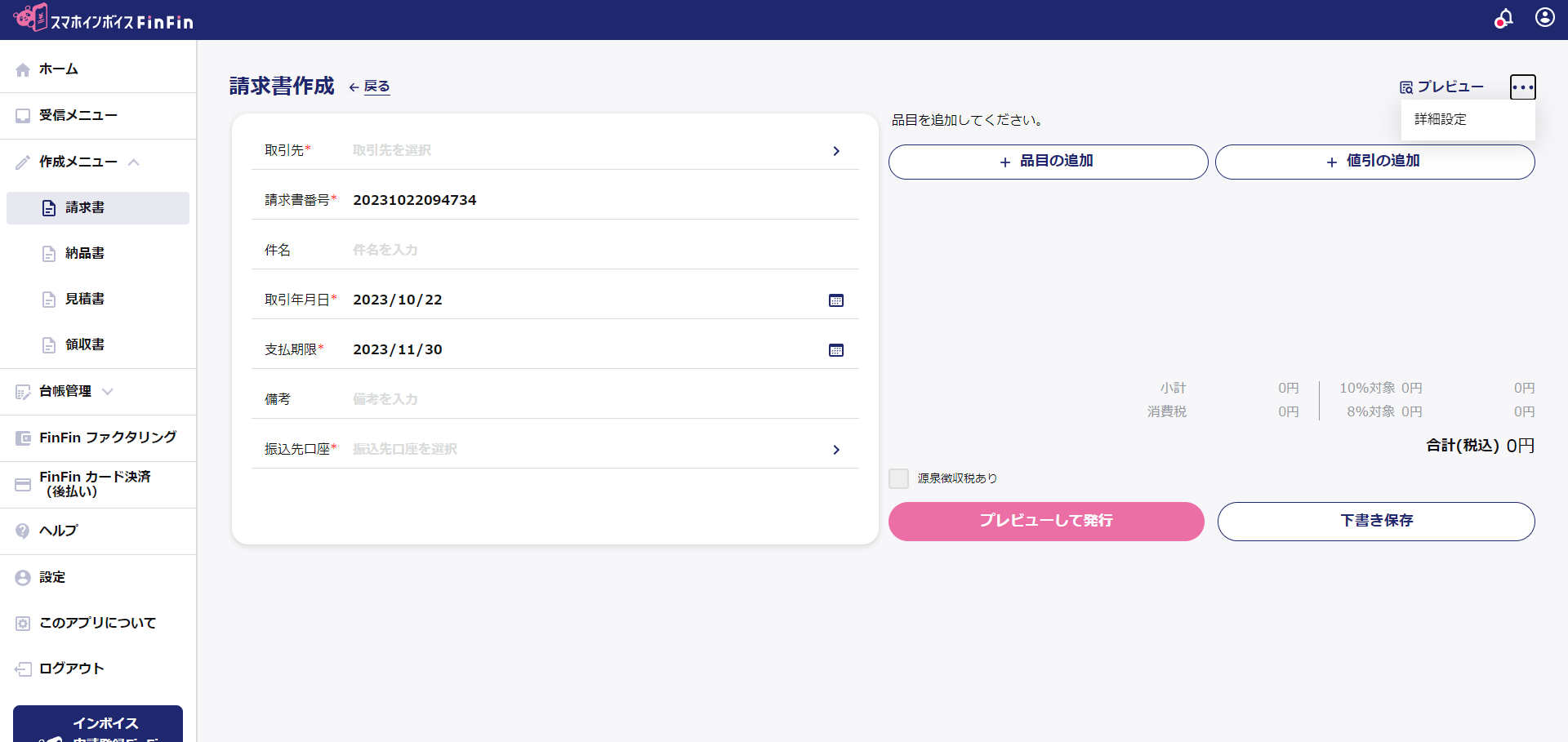Open このアプリについて in the sidebar
This screenshot has height=742, width=1568.
pos(98,624)
